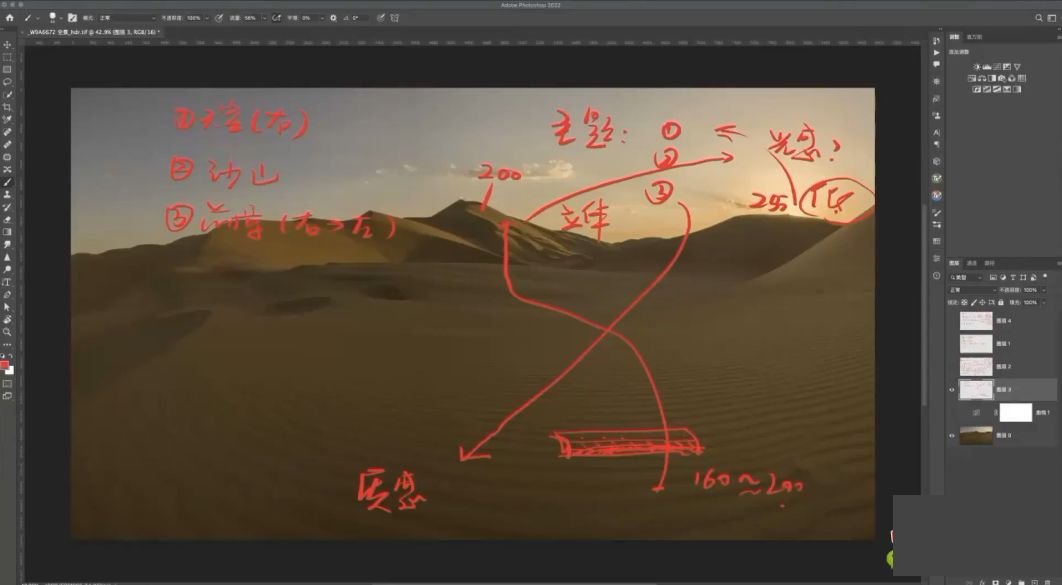Select the Clone Stamp tool
This screenshot has height=585, width=1062.
(x=7, y=194)
